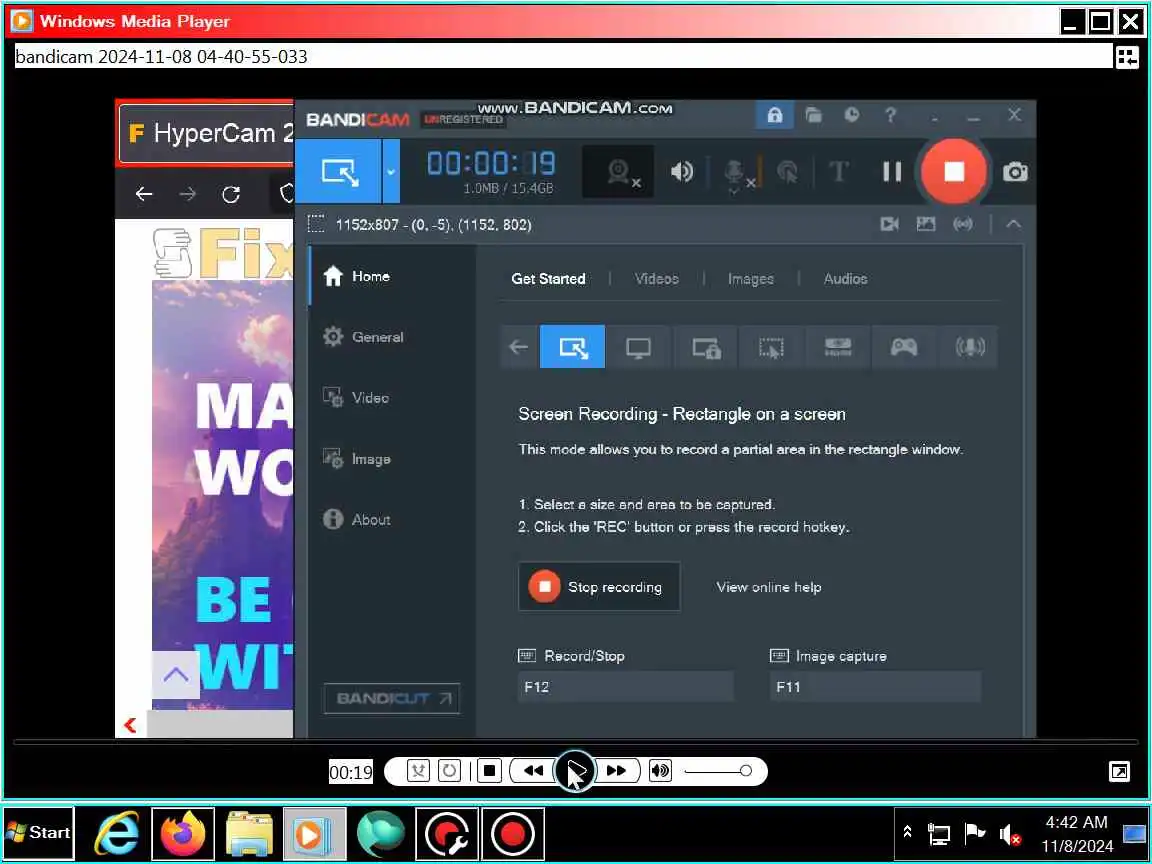Toggle the Bandicam text overlay T icon
This screenshot has width=1152, height=864.
(838, 172)
